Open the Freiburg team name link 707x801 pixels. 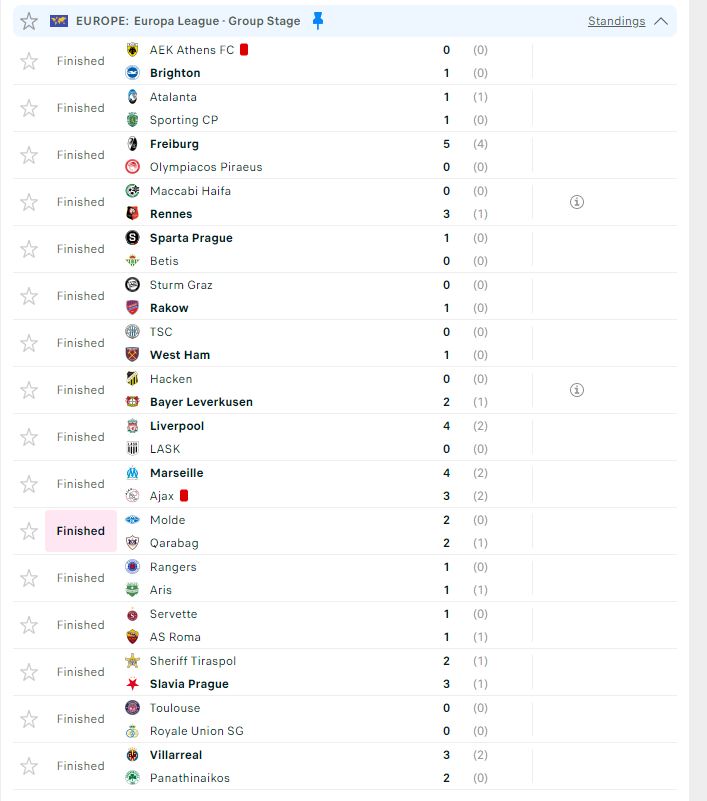[174, 144]
